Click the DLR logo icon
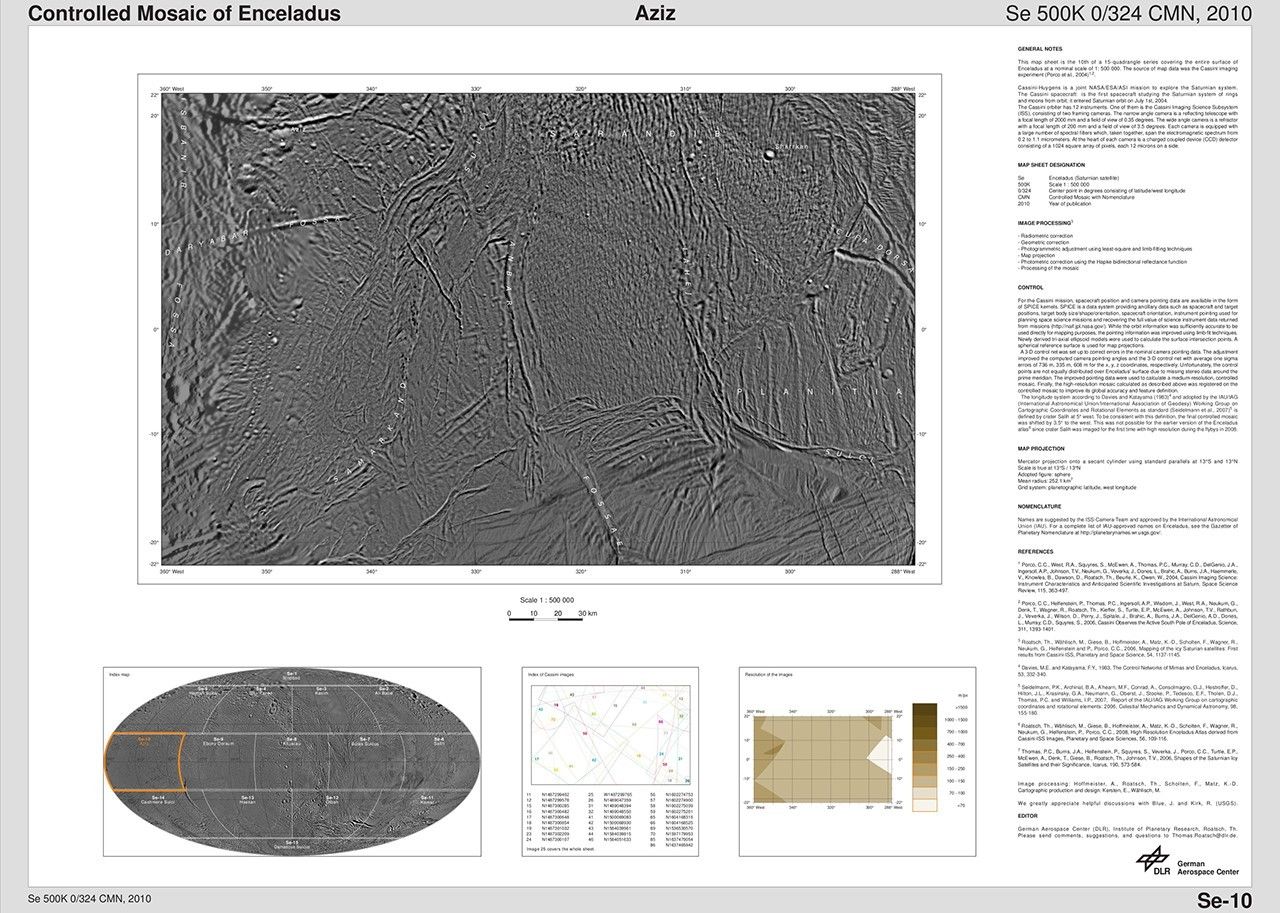 1154,861
